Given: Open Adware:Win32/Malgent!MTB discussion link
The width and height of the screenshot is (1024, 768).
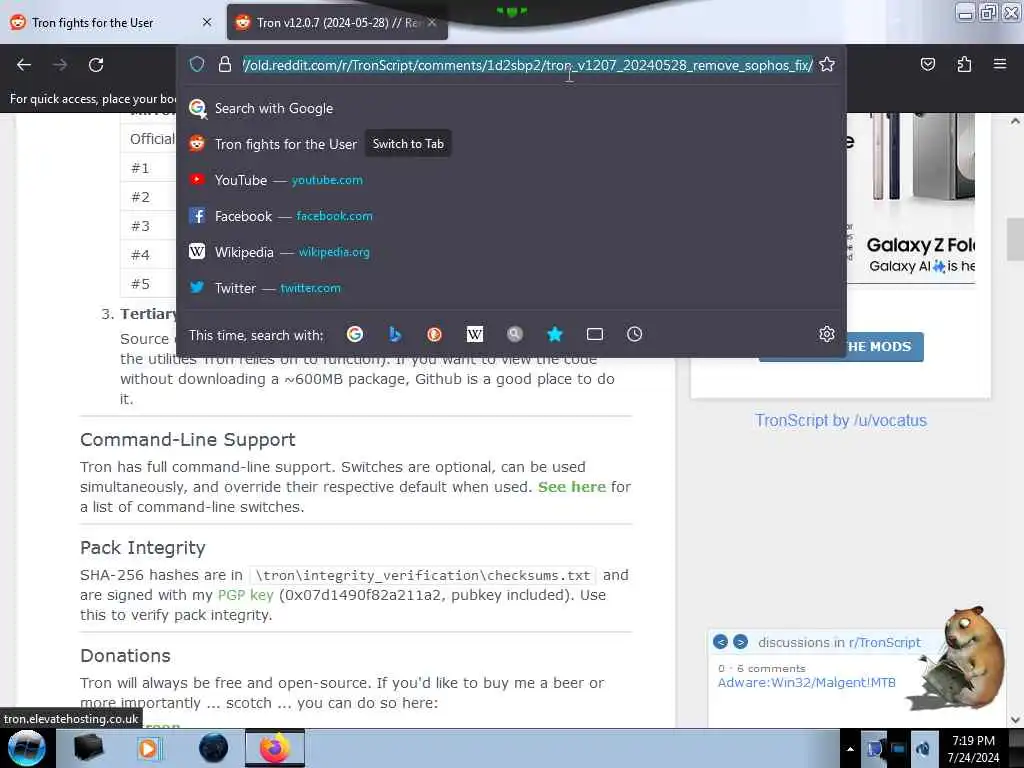Looking at the screenshot, I should [x=807, y=682].
